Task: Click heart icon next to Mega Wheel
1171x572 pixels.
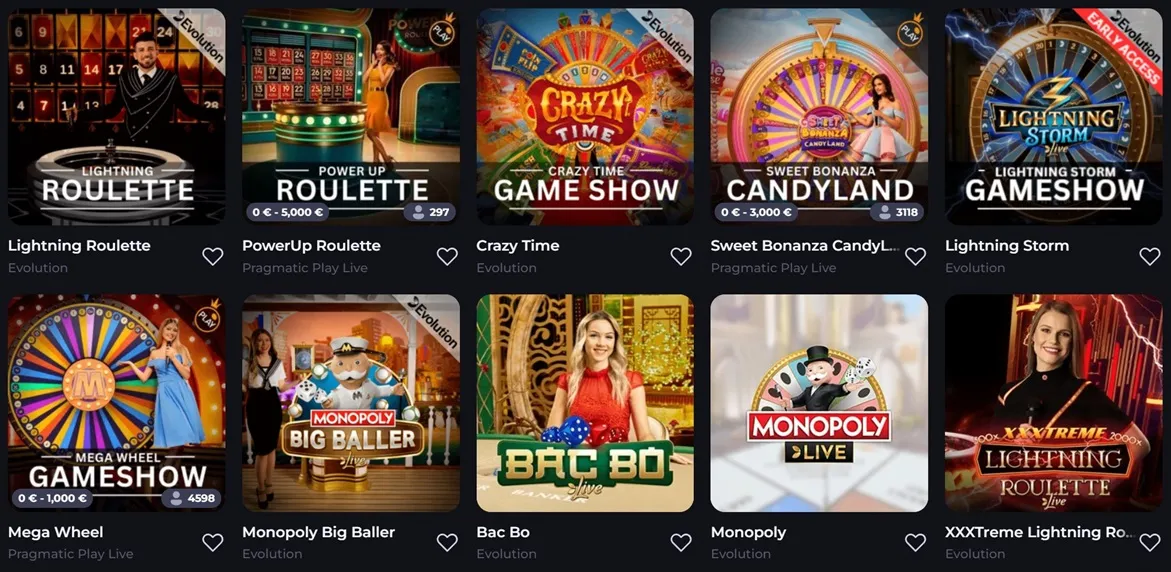Action: [x=213, y=542]
